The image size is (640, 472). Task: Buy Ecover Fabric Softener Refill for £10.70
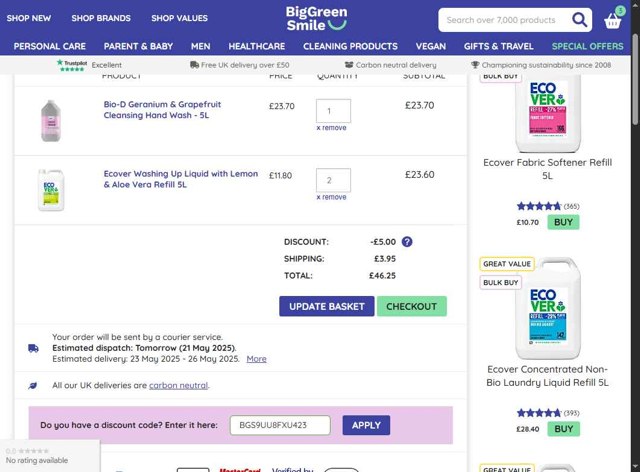563,222
